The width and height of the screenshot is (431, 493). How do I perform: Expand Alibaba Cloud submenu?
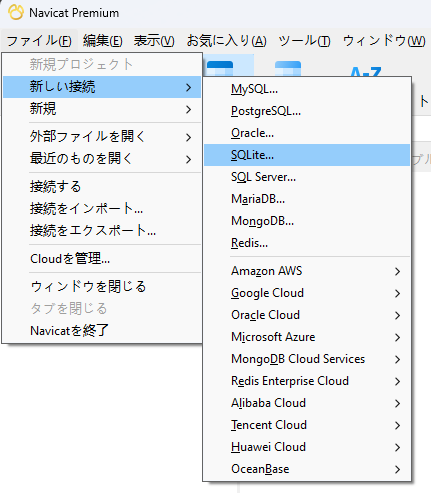[x=307, y=403]
